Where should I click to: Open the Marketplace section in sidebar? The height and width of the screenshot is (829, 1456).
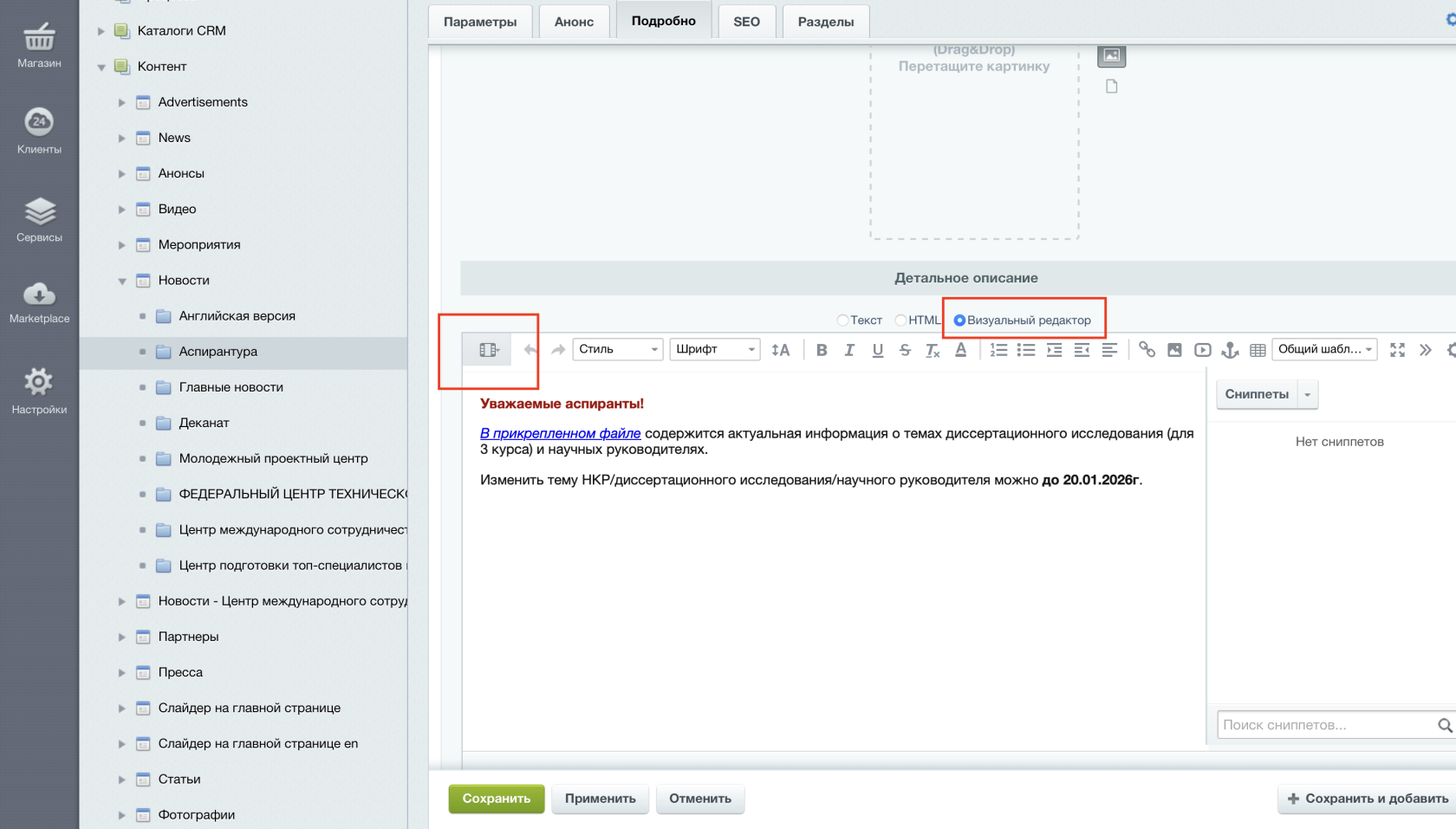(x=39, y=302)
